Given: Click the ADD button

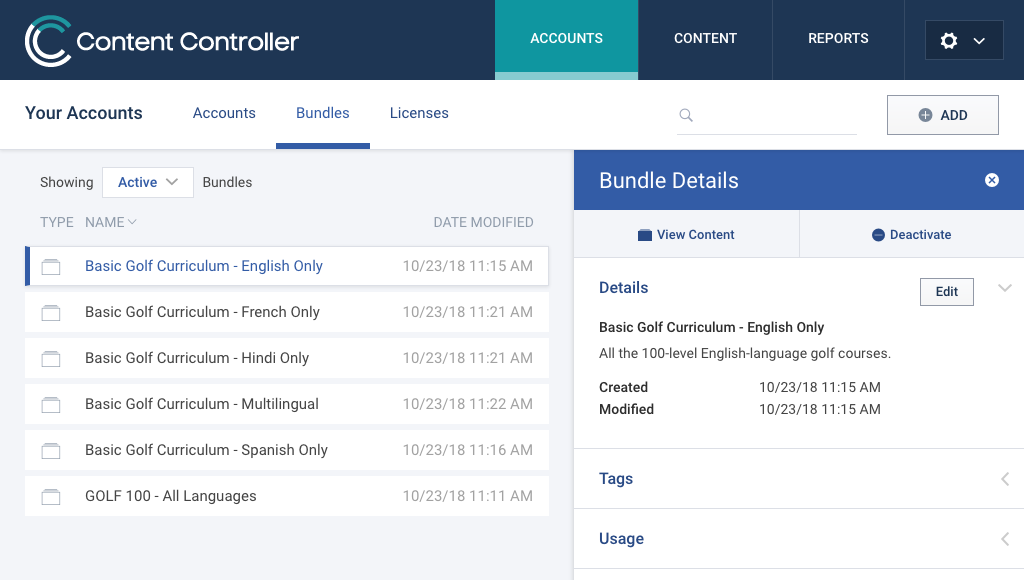Looking at the screenshot, I should pyautogui.click(x=942, y=115).
